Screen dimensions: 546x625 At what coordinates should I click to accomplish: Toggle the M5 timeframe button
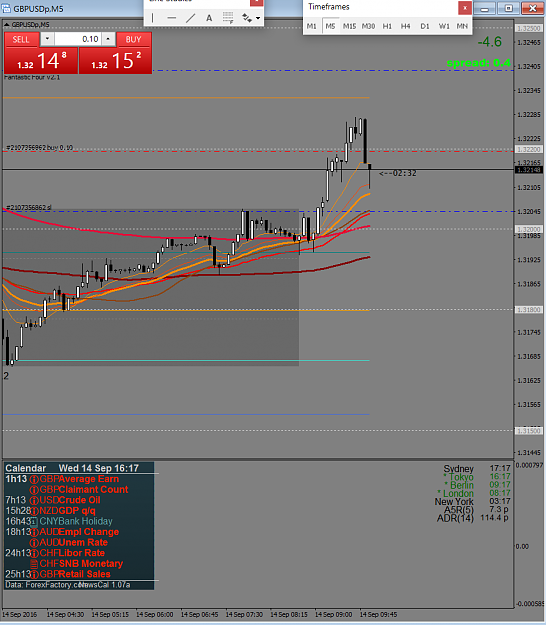click(330, 26)
